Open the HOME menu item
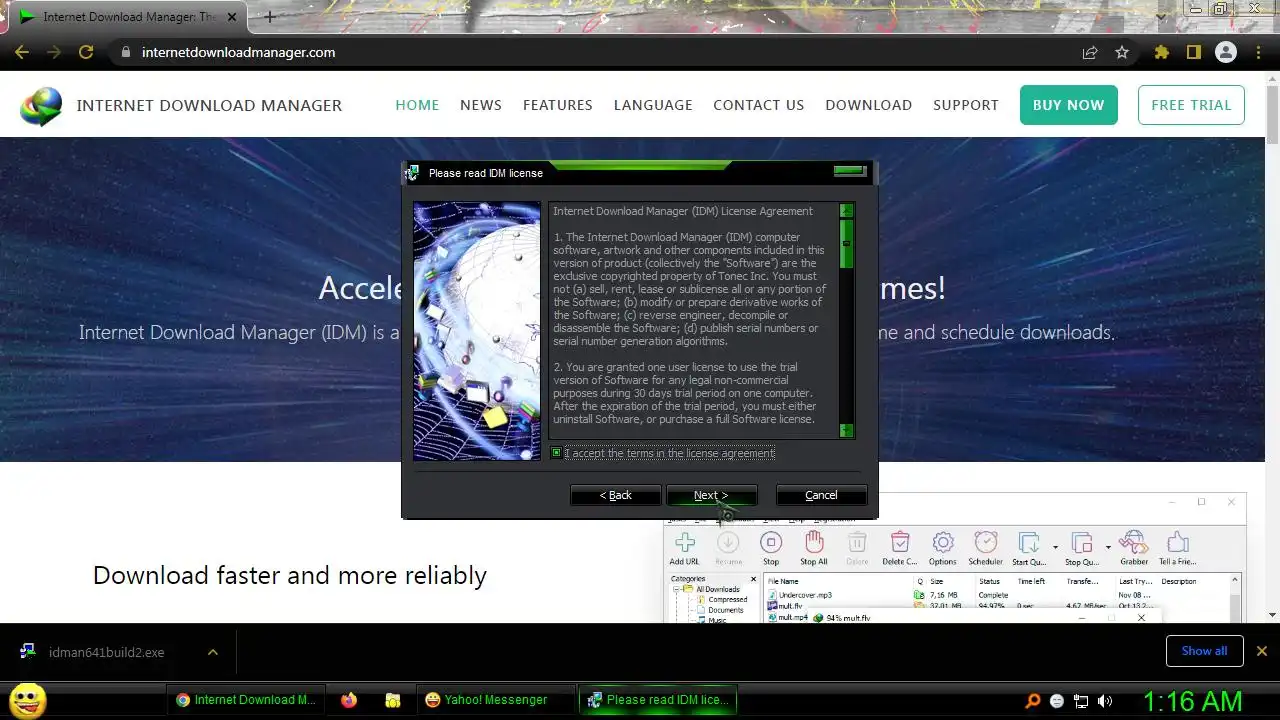The height and width of the screenshot is (720, 1280). 417,105
